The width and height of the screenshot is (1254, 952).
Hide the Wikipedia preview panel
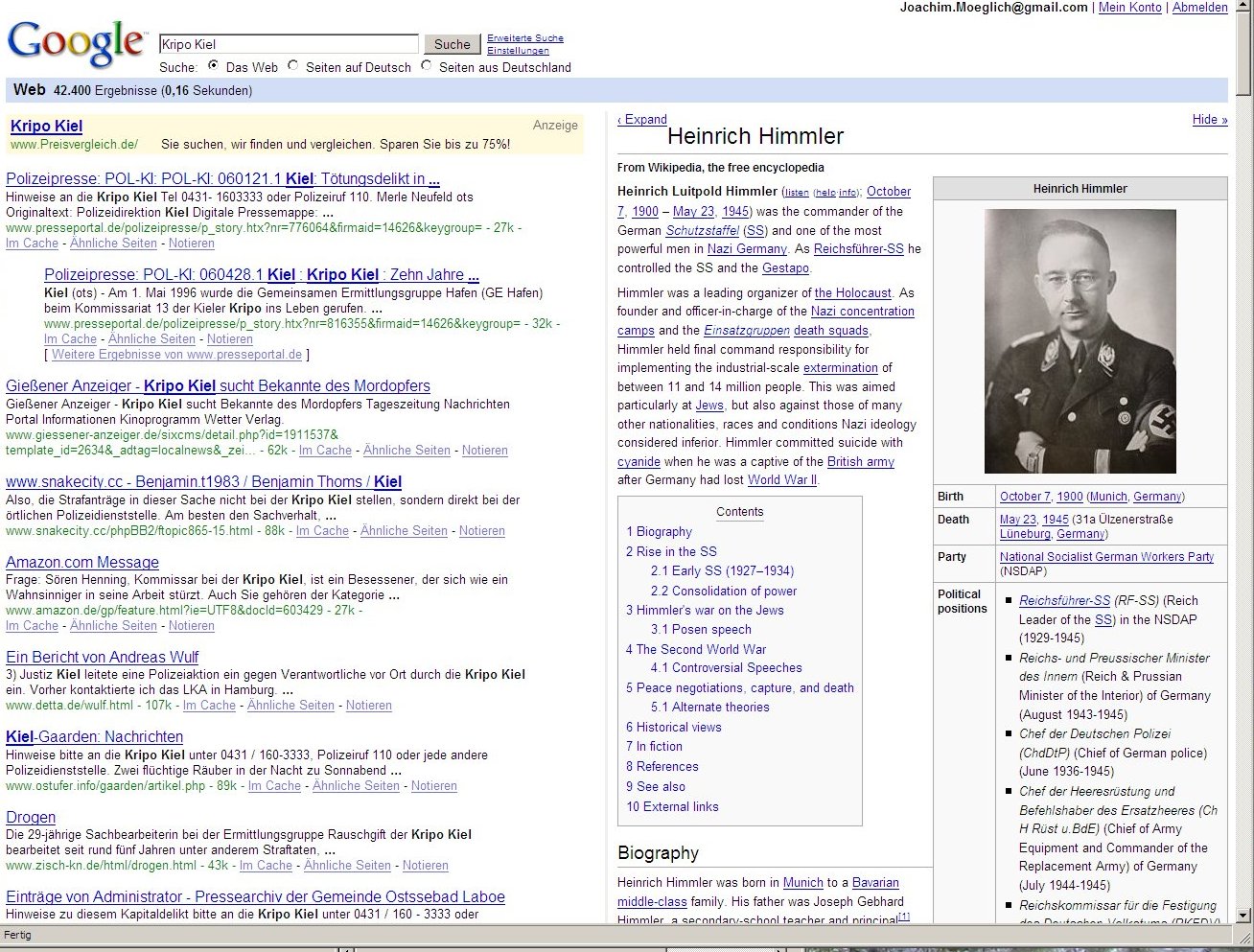tap(1209, 120)
